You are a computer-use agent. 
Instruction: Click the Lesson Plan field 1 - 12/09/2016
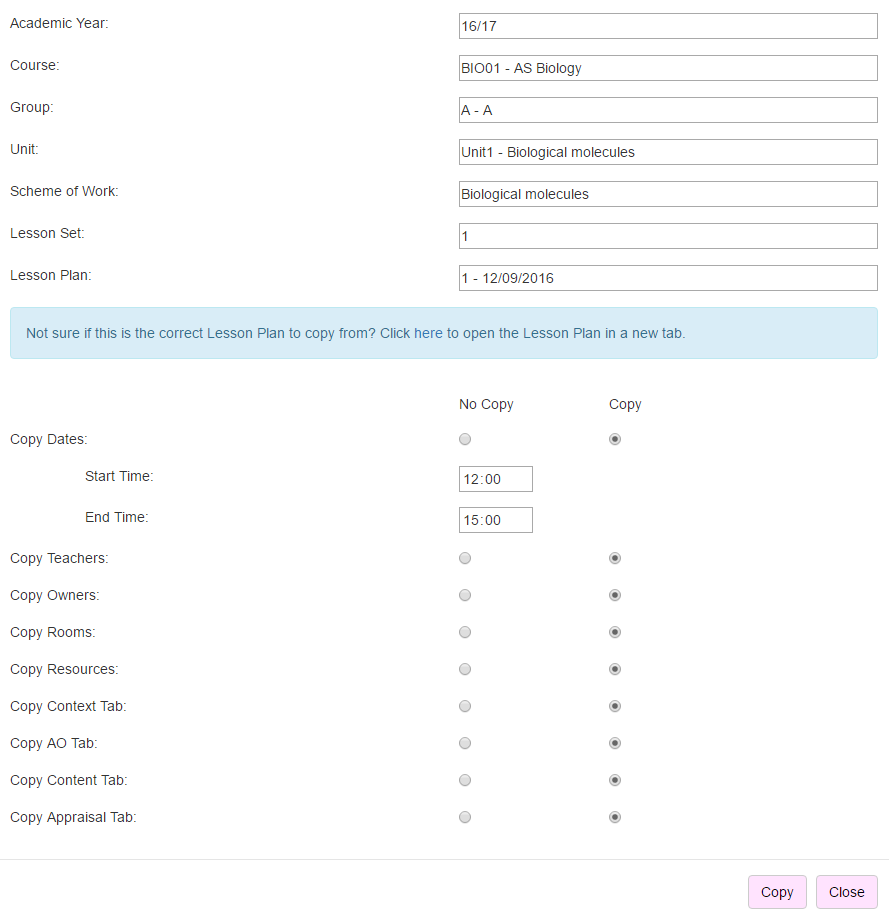point(668,278)
